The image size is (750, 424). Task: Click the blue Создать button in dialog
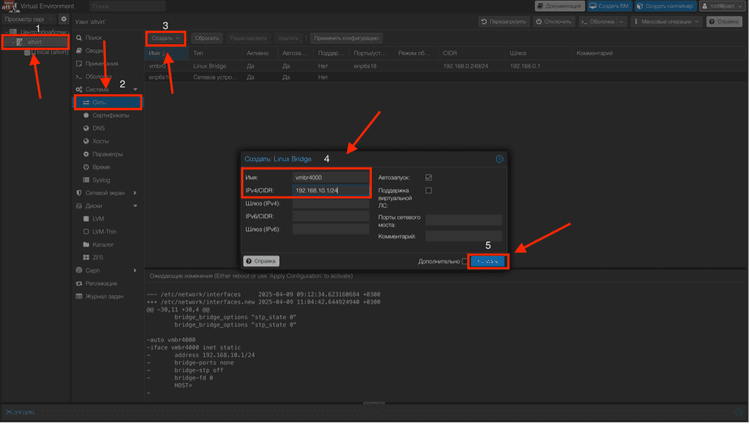(x=488, y=261)
